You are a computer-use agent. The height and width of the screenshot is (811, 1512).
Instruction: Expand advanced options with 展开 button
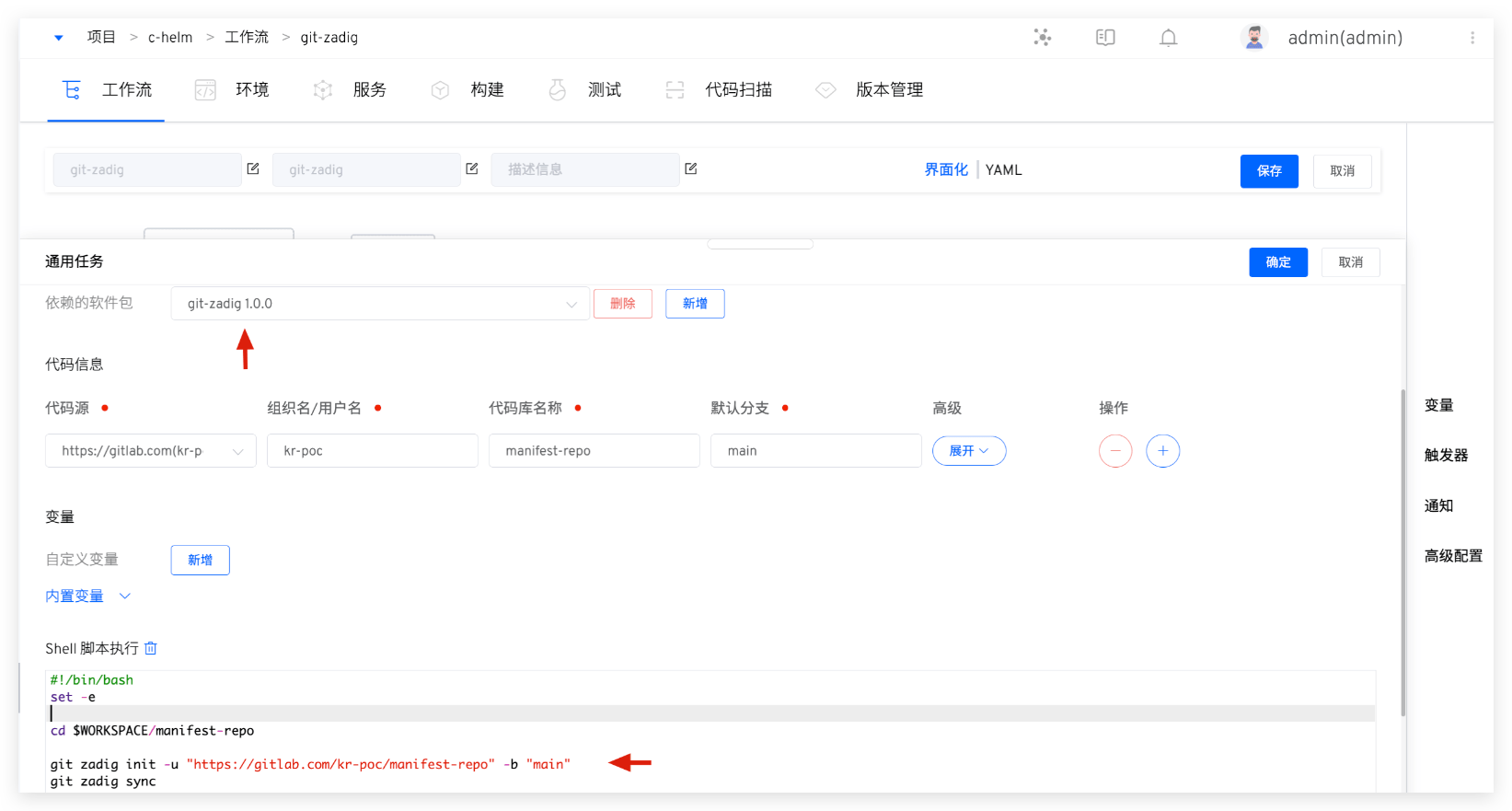(968, 451)
